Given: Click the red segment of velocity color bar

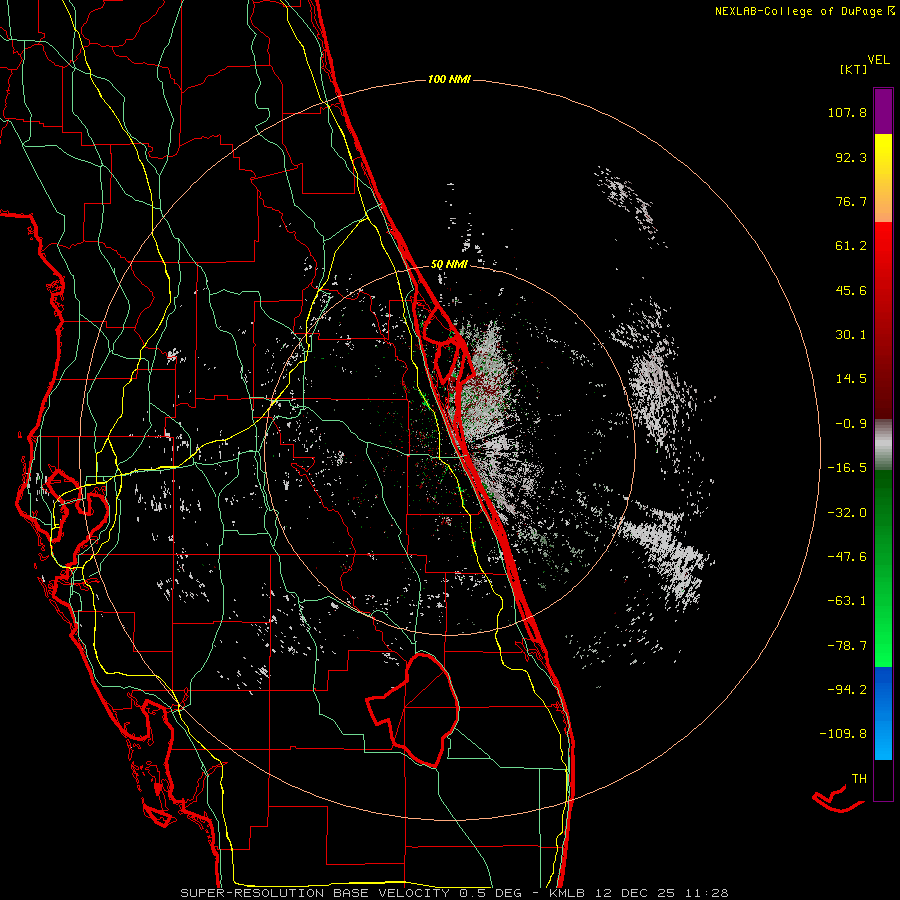Looking at the screenshot, I should point(883,320).
